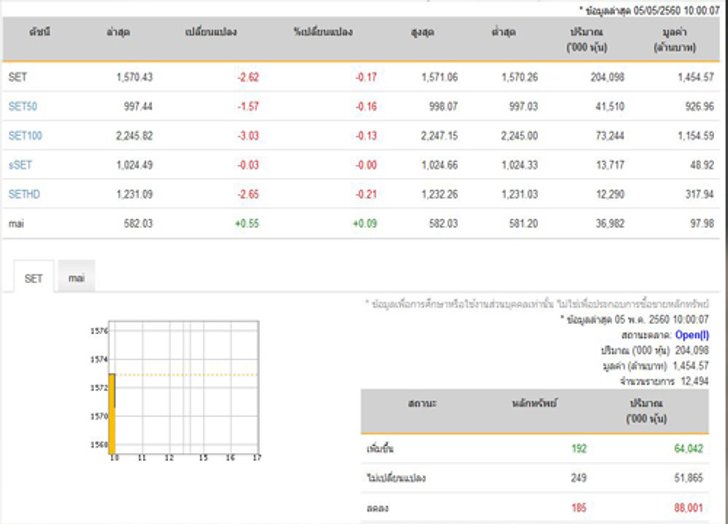Click mai percent change +0.09

pos(365,223)
